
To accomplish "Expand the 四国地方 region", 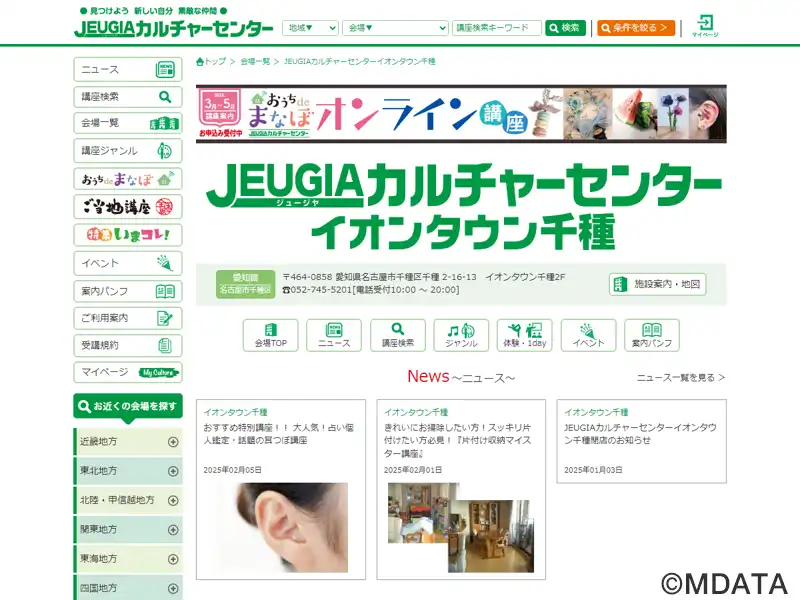I will point(128,588).
